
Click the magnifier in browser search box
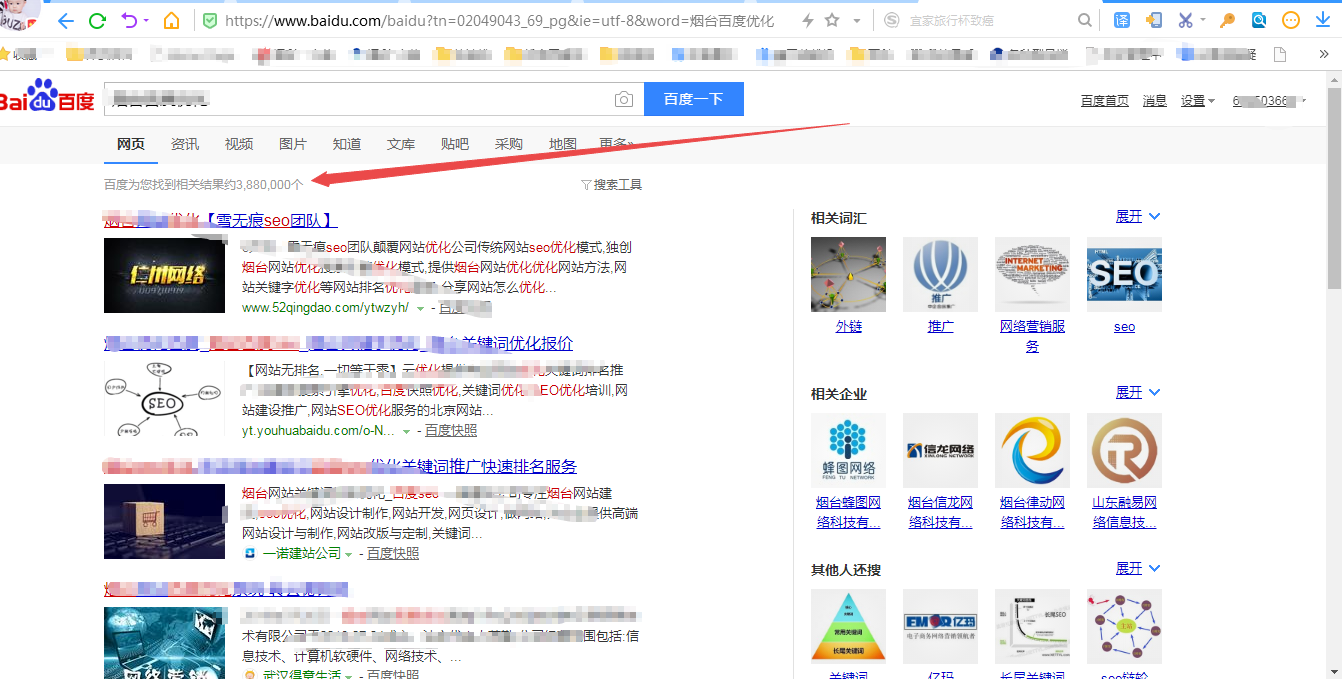(1085, 20)
